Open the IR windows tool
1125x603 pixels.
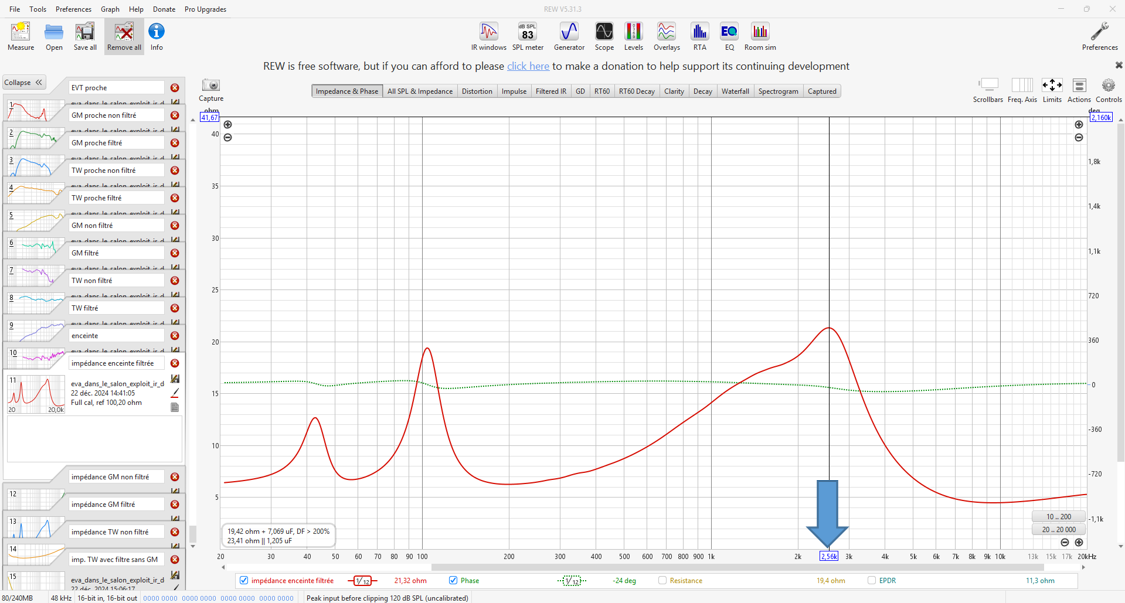(x=488, y=36)
